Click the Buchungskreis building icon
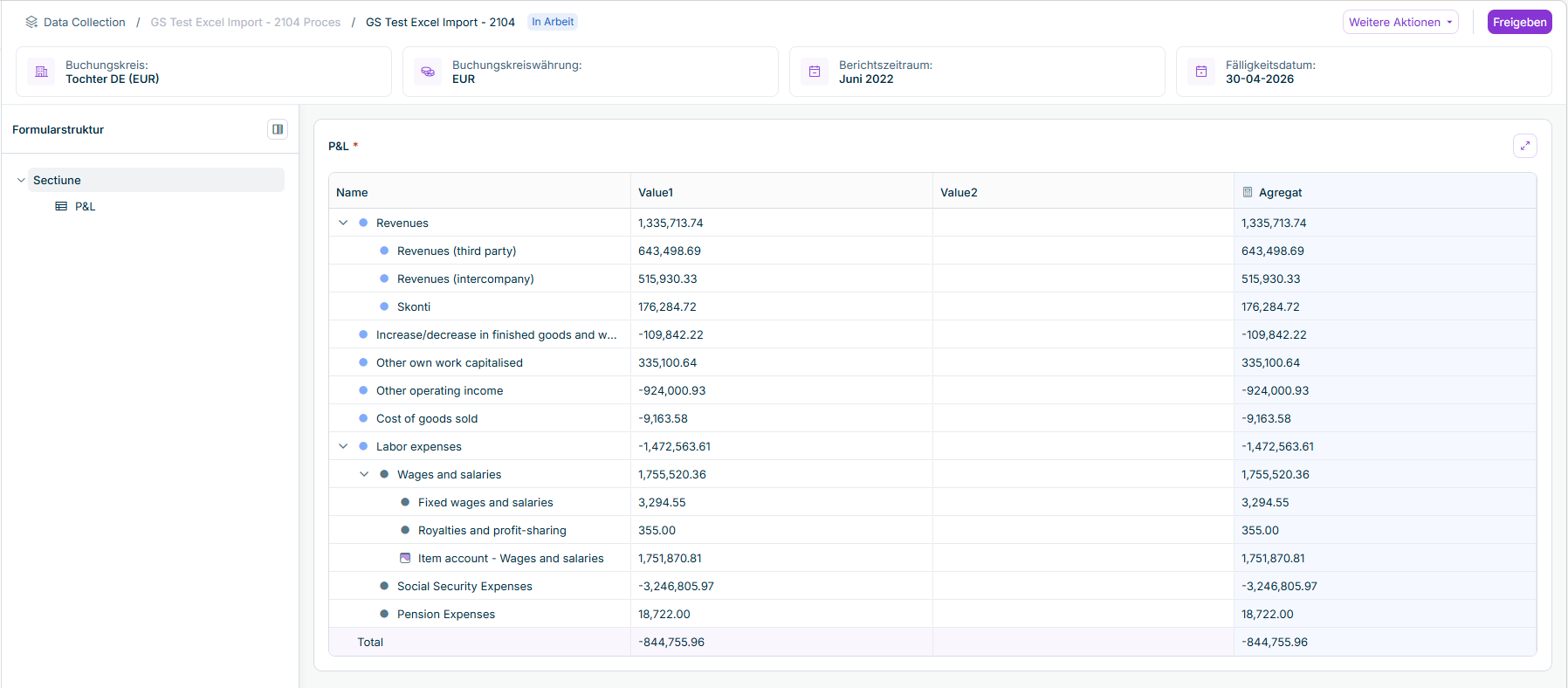The image size is (1568, 688). [41, 72]
